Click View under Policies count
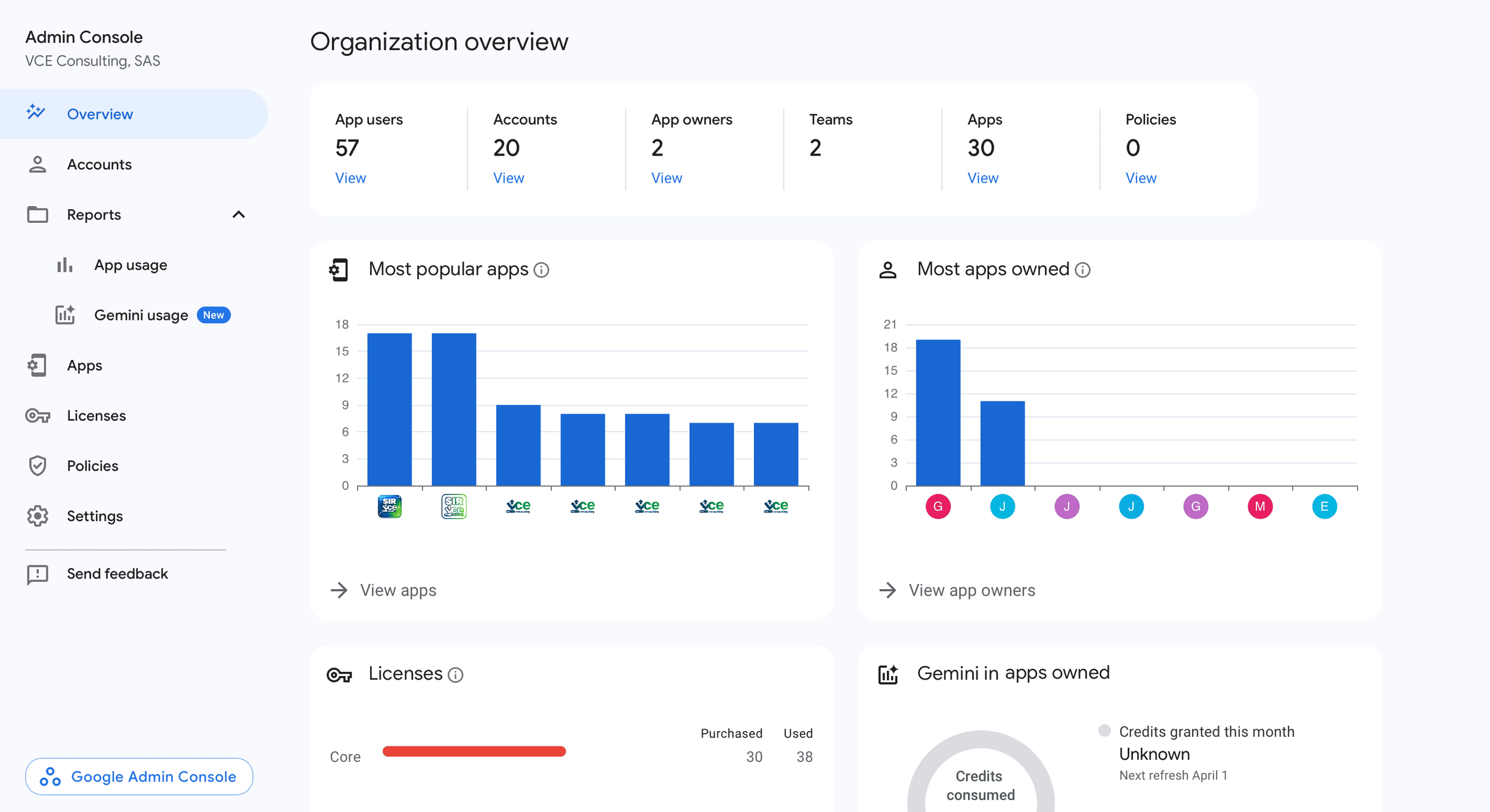The image size is (1490, 812). (1140, 178)
